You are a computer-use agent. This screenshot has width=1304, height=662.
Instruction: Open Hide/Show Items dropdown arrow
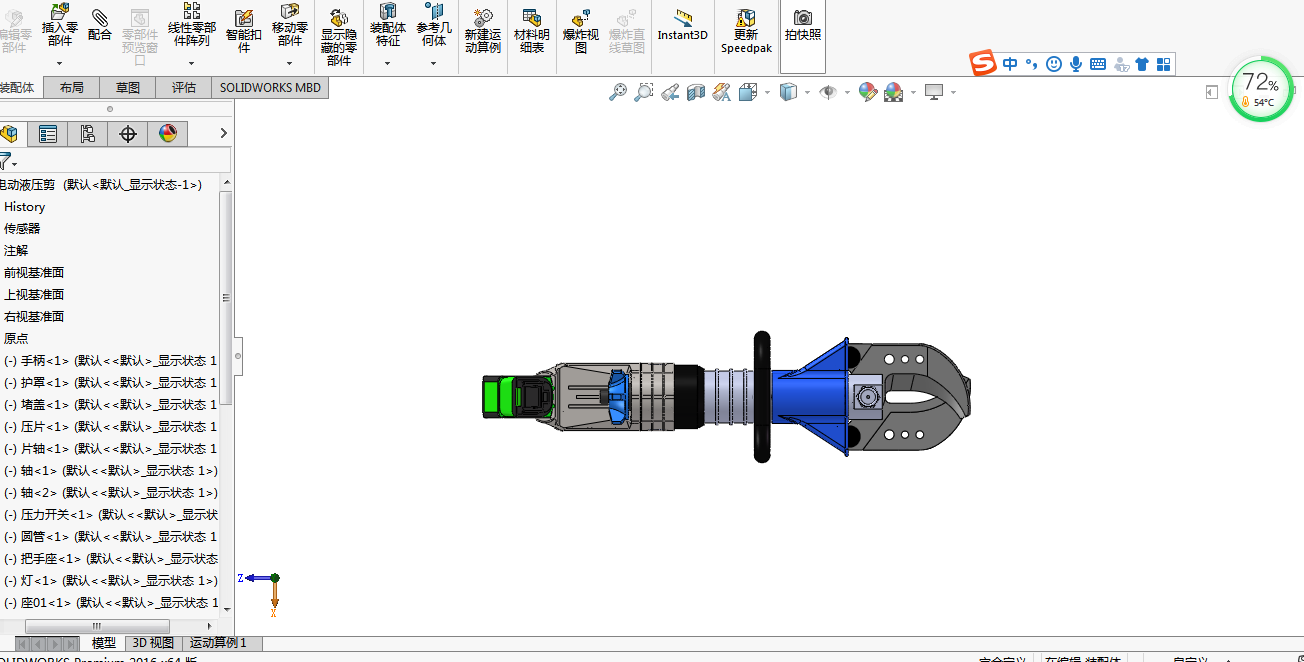pyautogui.click(x=847, y=92)
